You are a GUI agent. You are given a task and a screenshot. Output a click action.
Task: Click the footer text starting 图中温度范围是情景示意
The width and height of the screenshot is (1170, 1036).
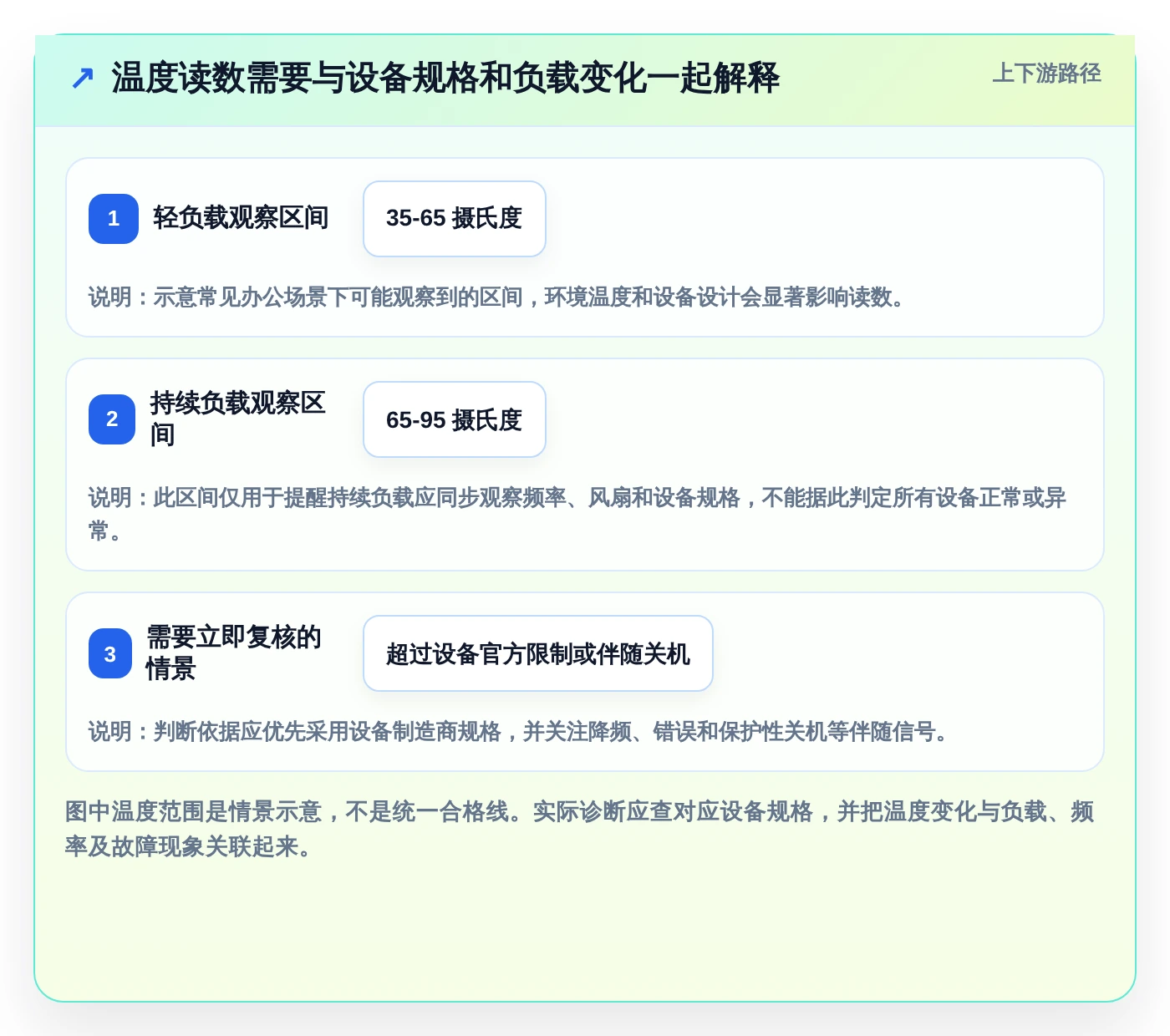(x=580, y=829)
